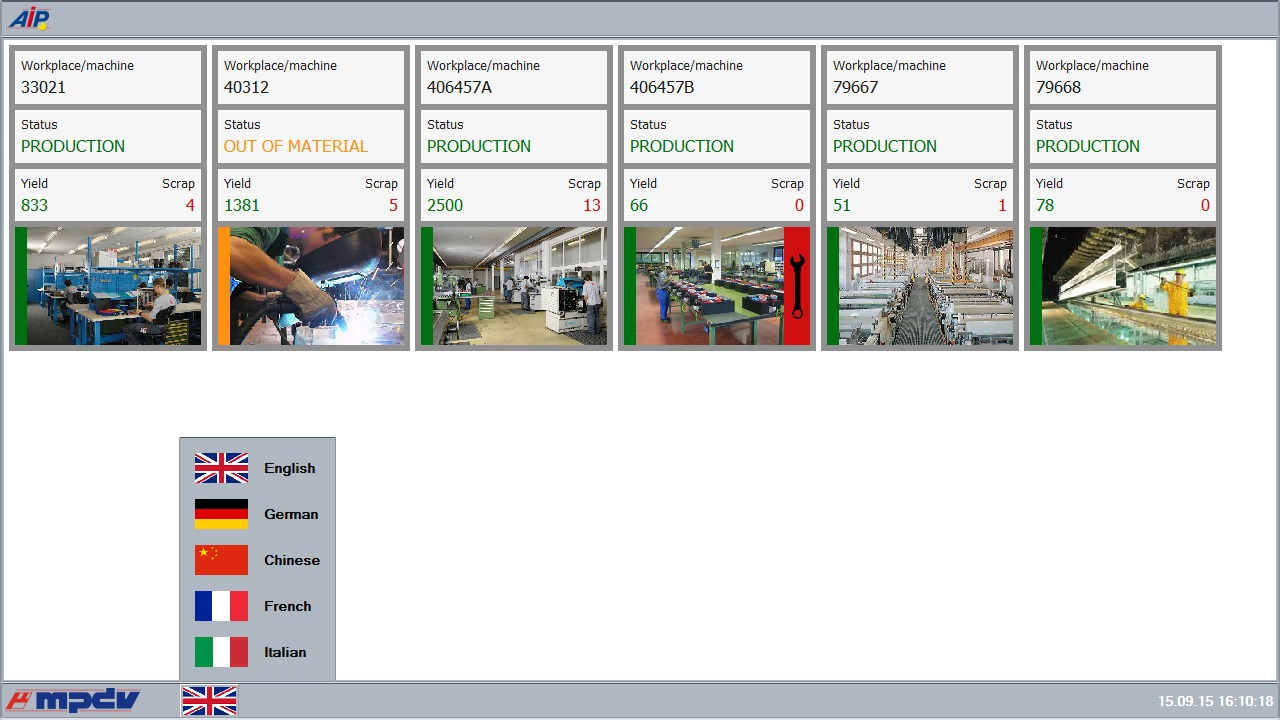Select German in the language menu

257,514
